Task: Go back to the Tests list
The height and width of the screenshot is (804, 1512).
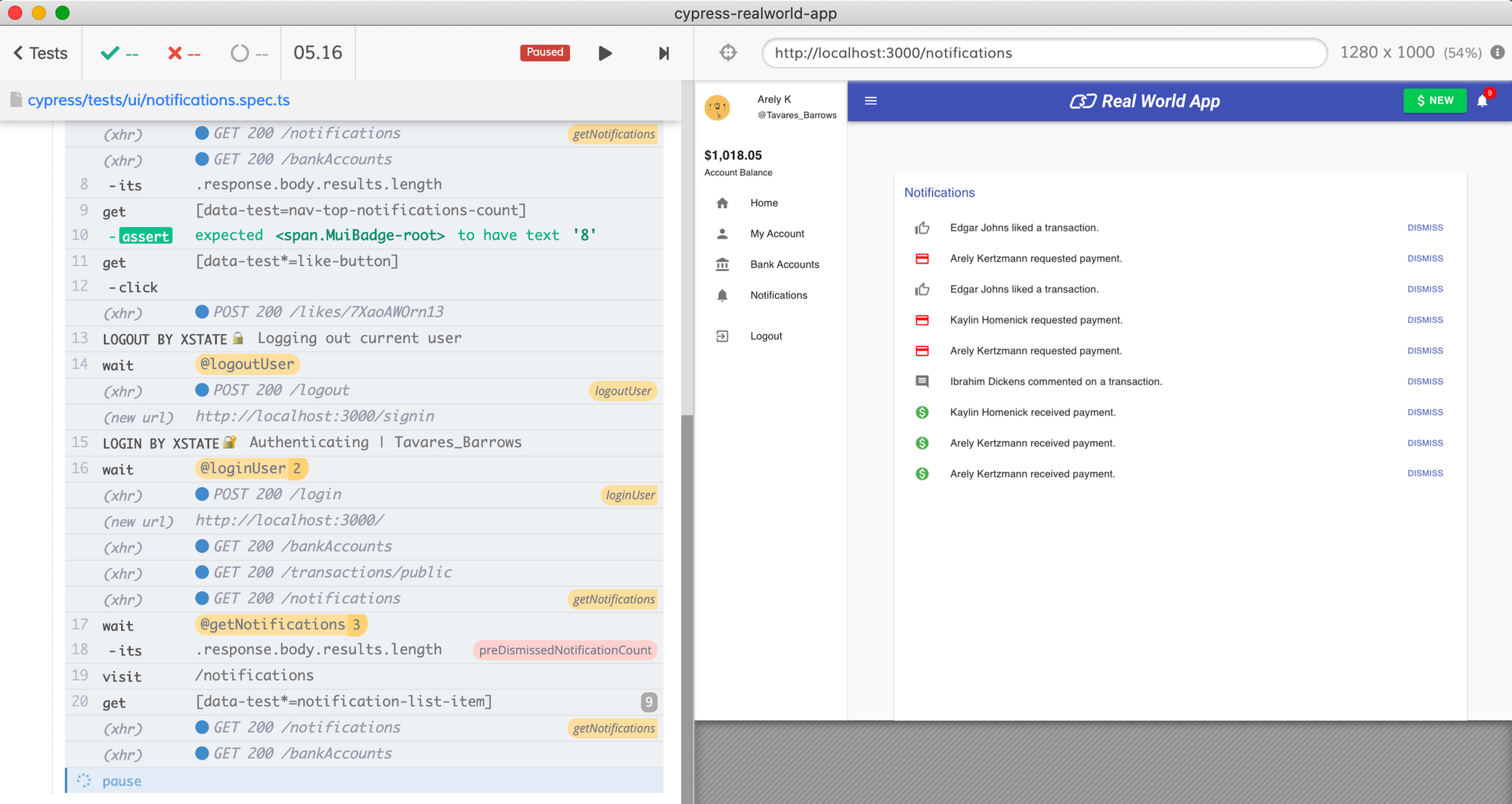Action: coord(41,53)
